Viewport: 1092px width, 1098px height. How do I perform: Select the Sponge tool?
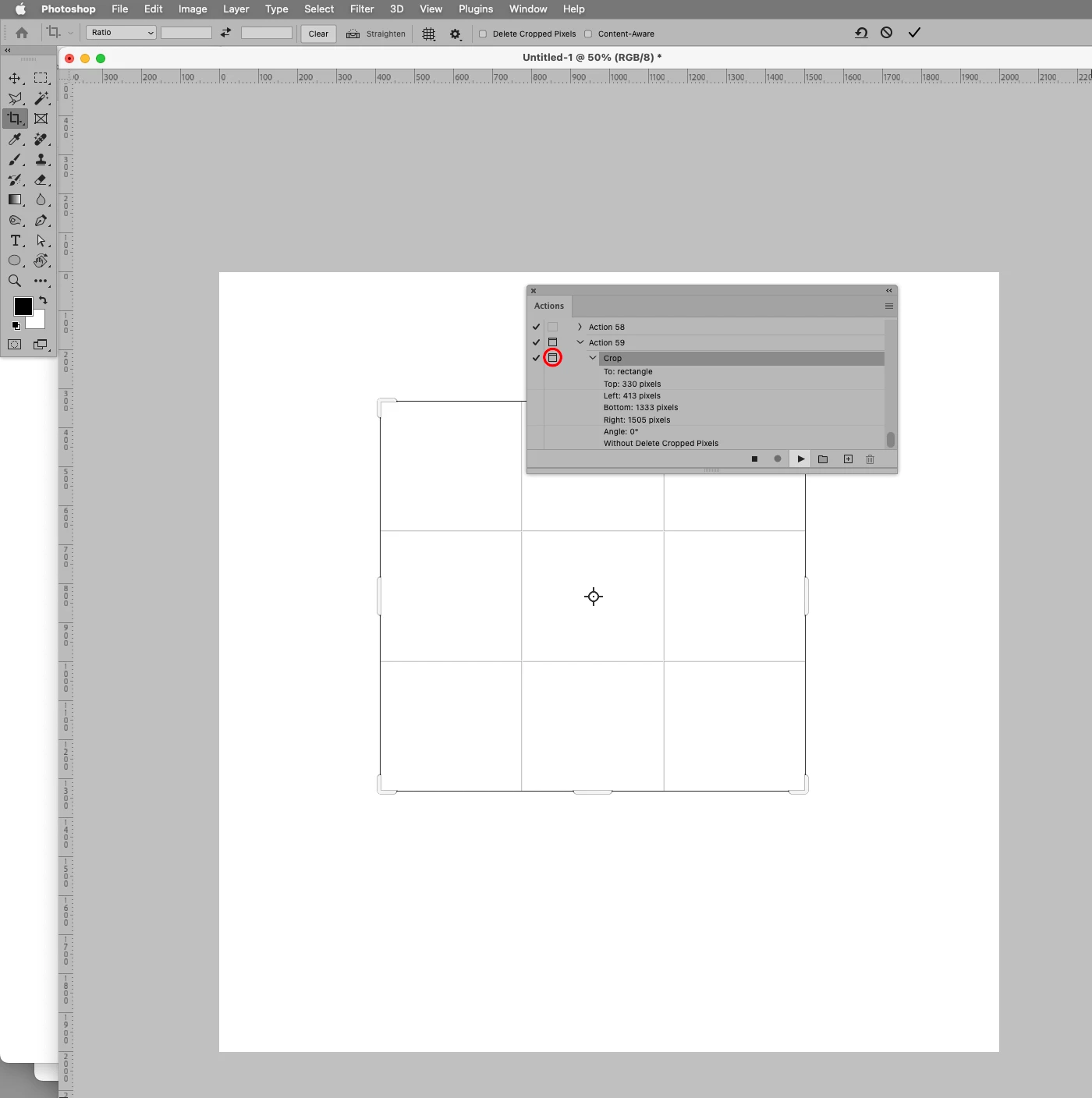point(15,220)
